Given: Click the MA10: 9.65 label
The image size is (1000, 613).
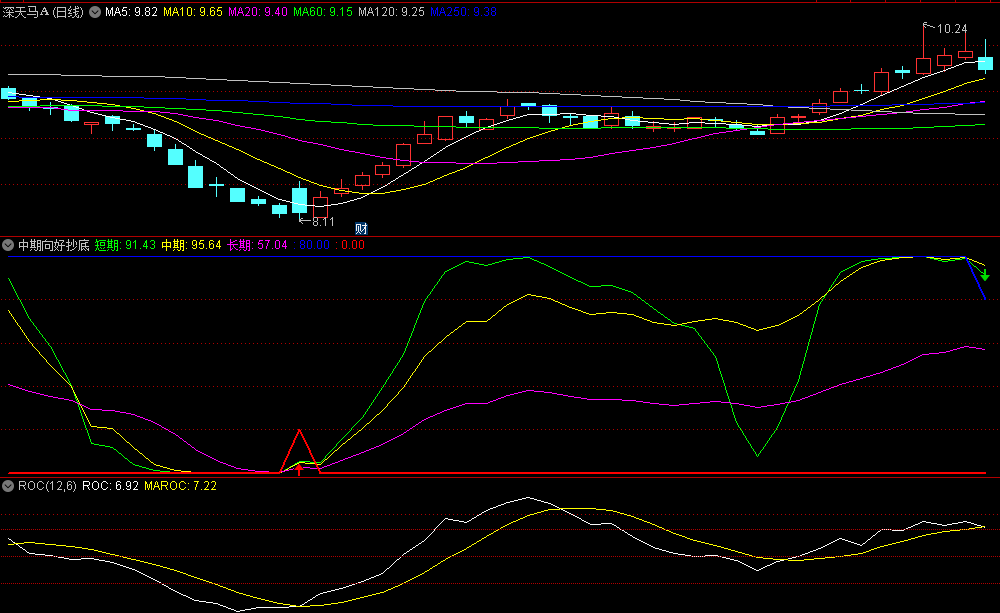Looking at the screenshot, I should coord(193,12).
